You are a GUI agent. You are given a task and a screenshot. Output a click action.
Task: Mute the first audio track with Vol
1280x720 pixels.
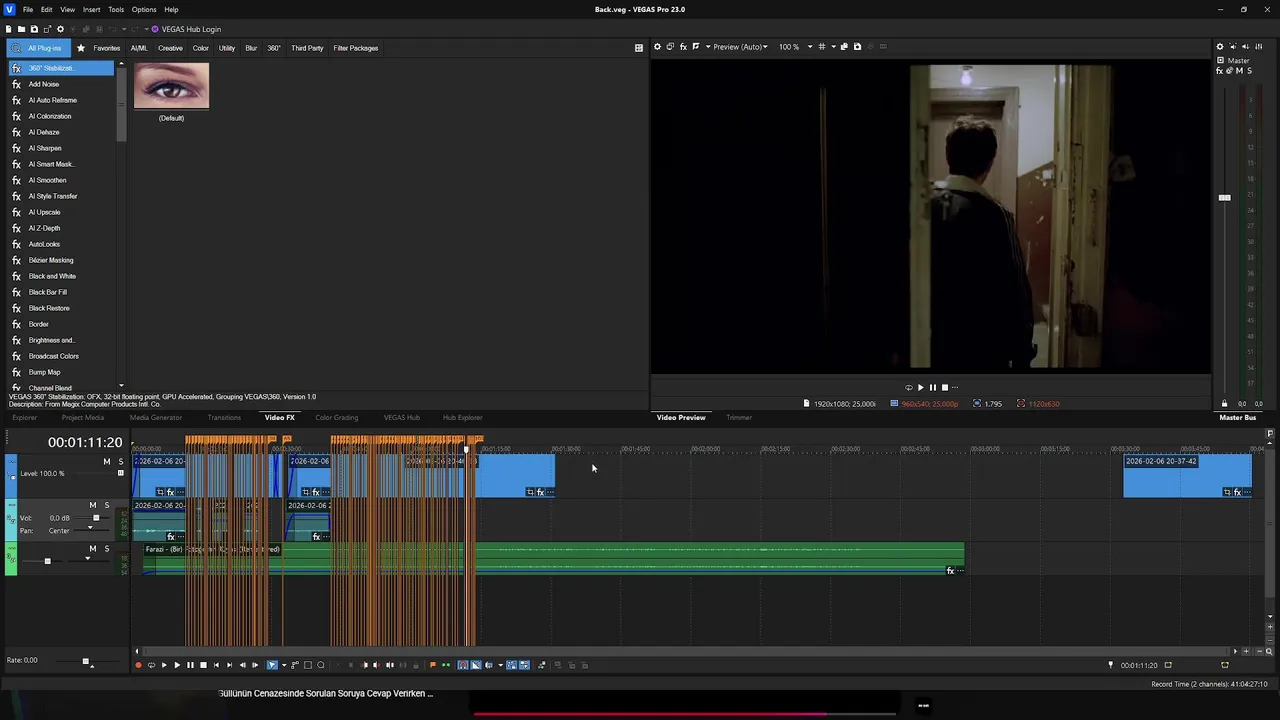pos(93,505)
